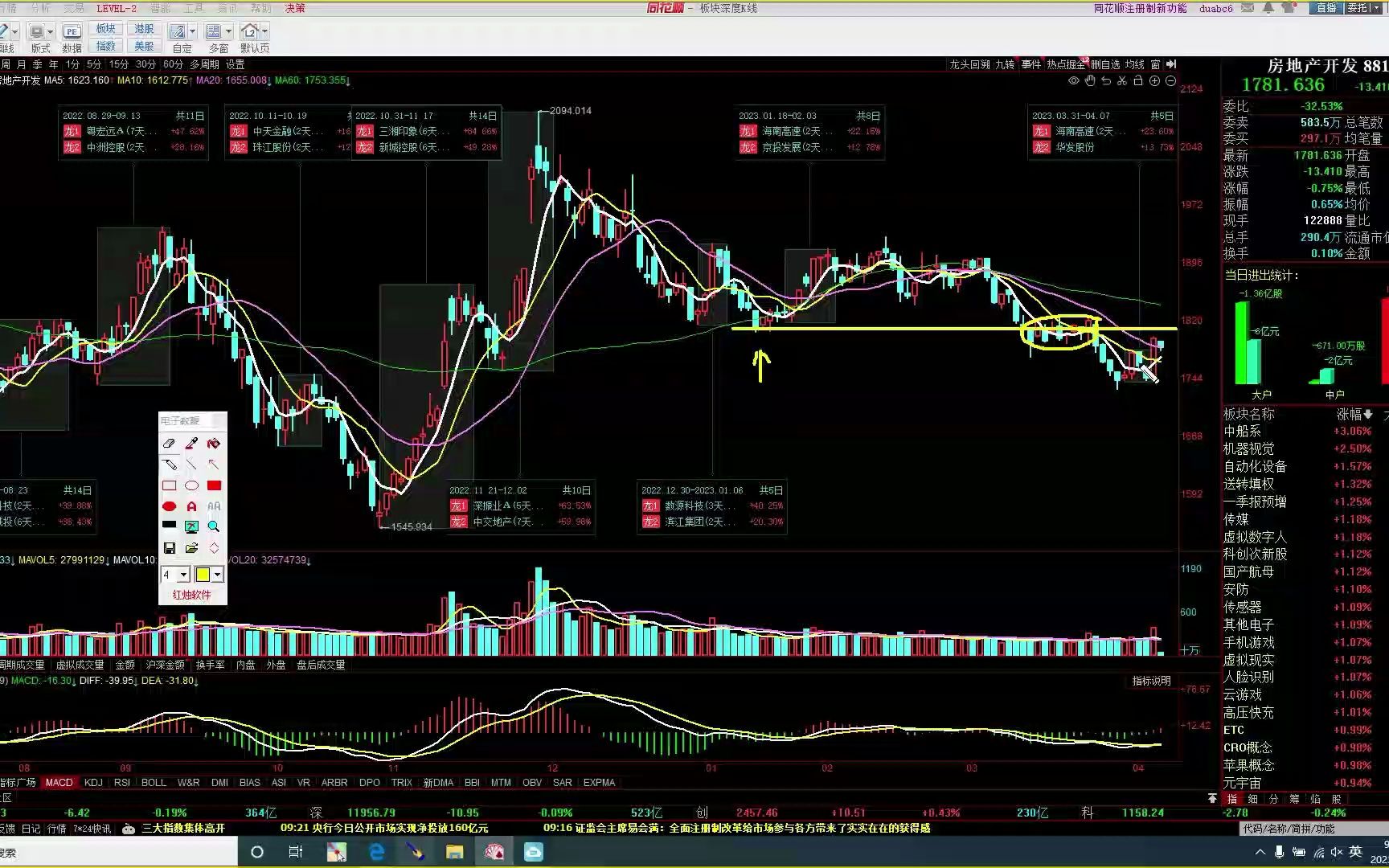Screen dimensions: 1389x868
Task: Click the 港股 toolbar button
Action: coord(144,29)
